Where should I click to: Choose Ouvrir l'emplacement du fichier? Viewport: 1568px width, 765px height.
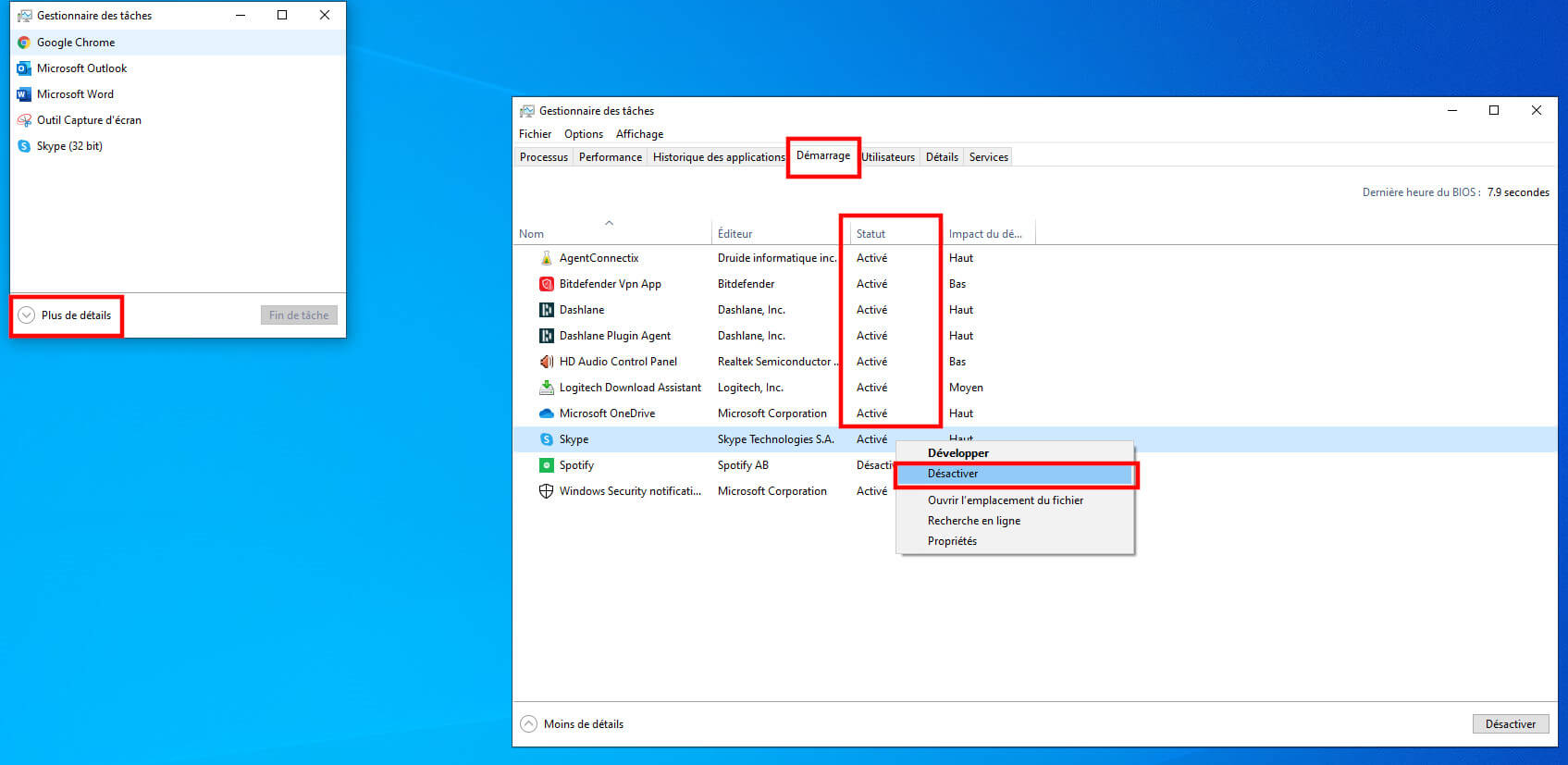(1015, 500)
